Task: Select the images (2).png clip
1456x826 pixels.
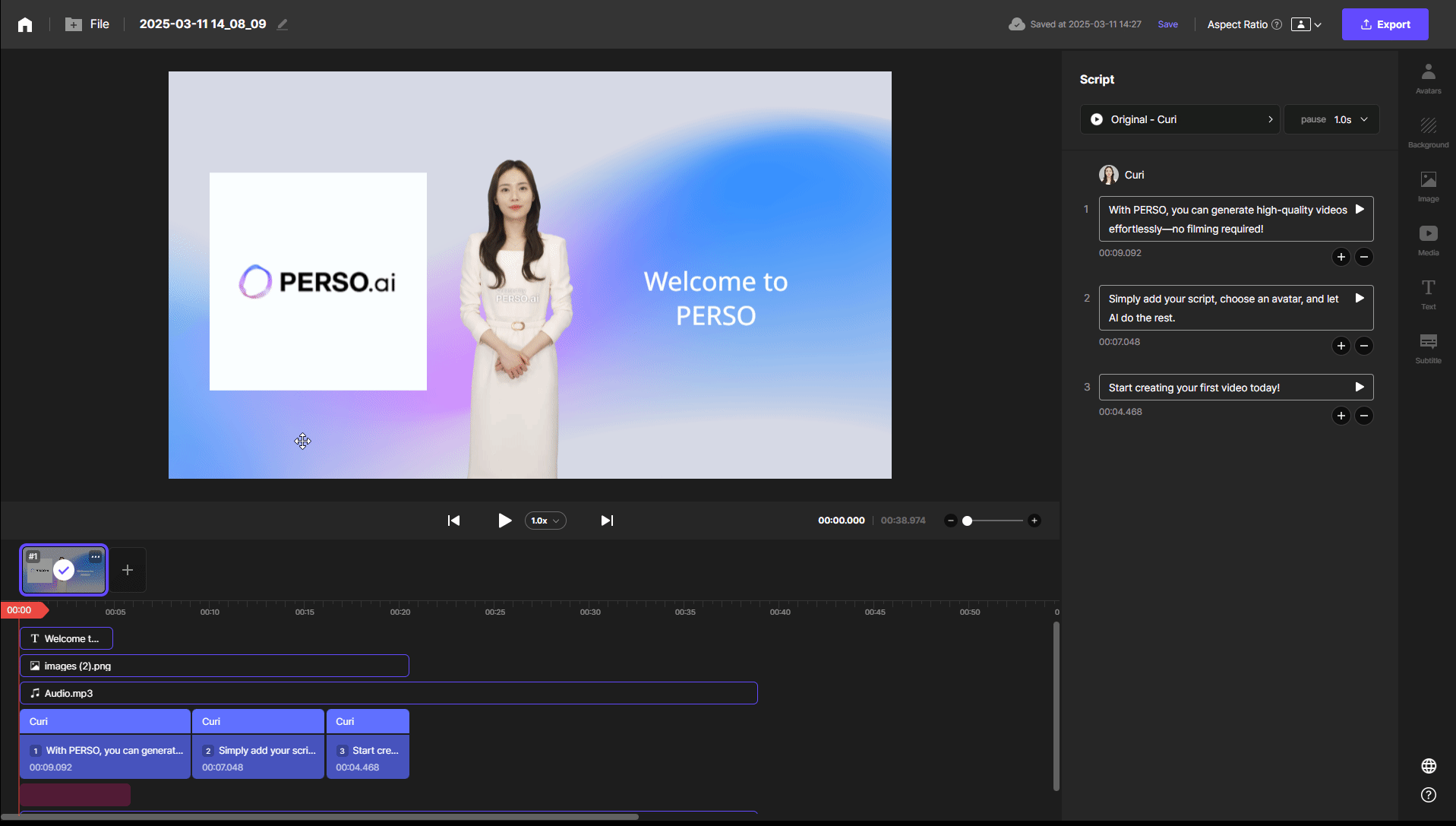Action: (x=214, y=666)
